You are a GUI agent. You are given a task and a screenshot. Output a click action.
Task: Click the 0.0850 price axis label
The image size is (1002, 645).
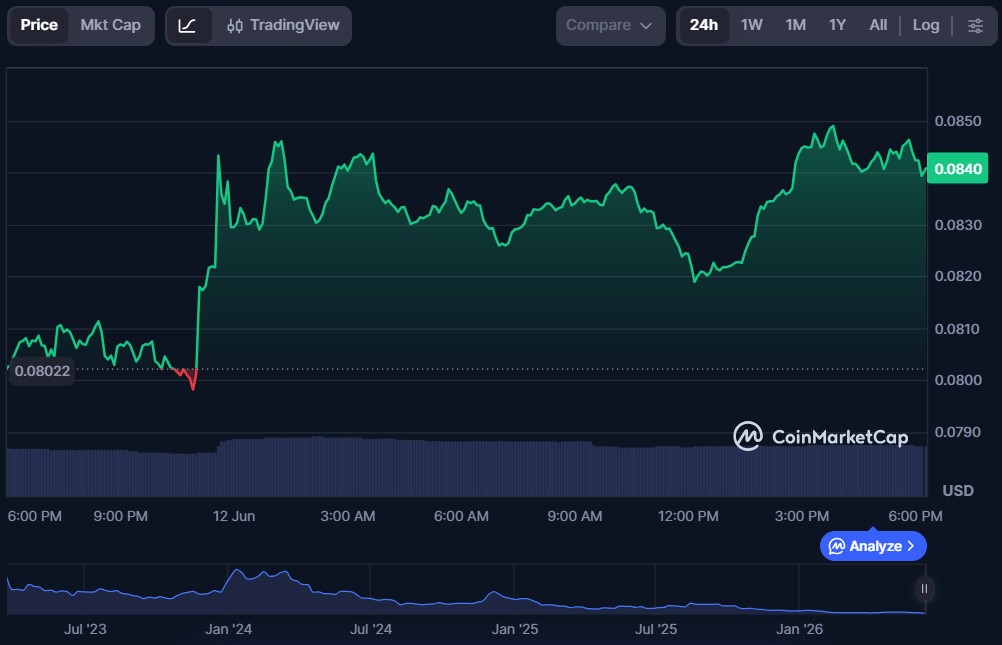point(957,121)
